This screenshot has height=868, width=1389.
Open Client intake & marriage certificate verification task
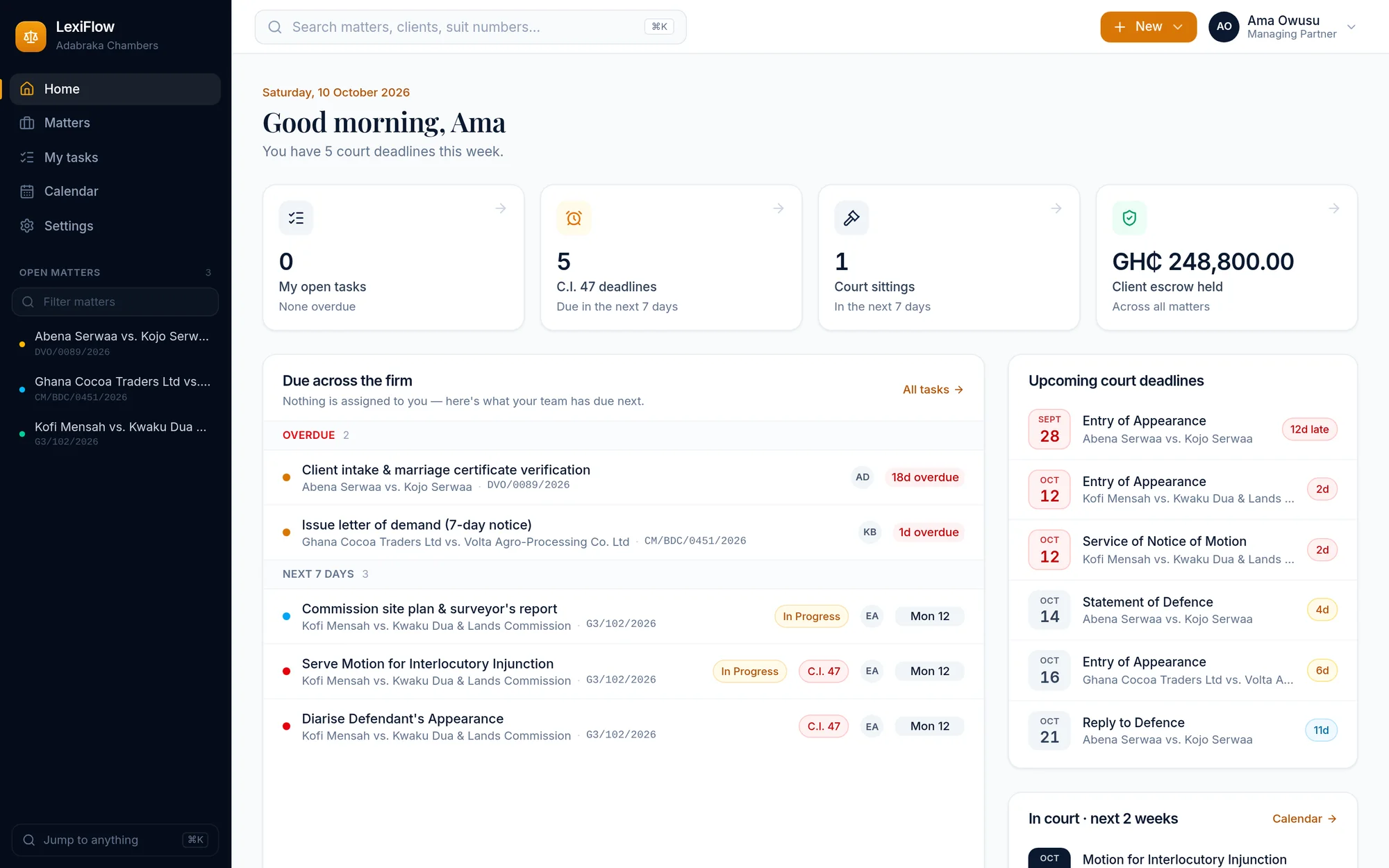(624, 478)
